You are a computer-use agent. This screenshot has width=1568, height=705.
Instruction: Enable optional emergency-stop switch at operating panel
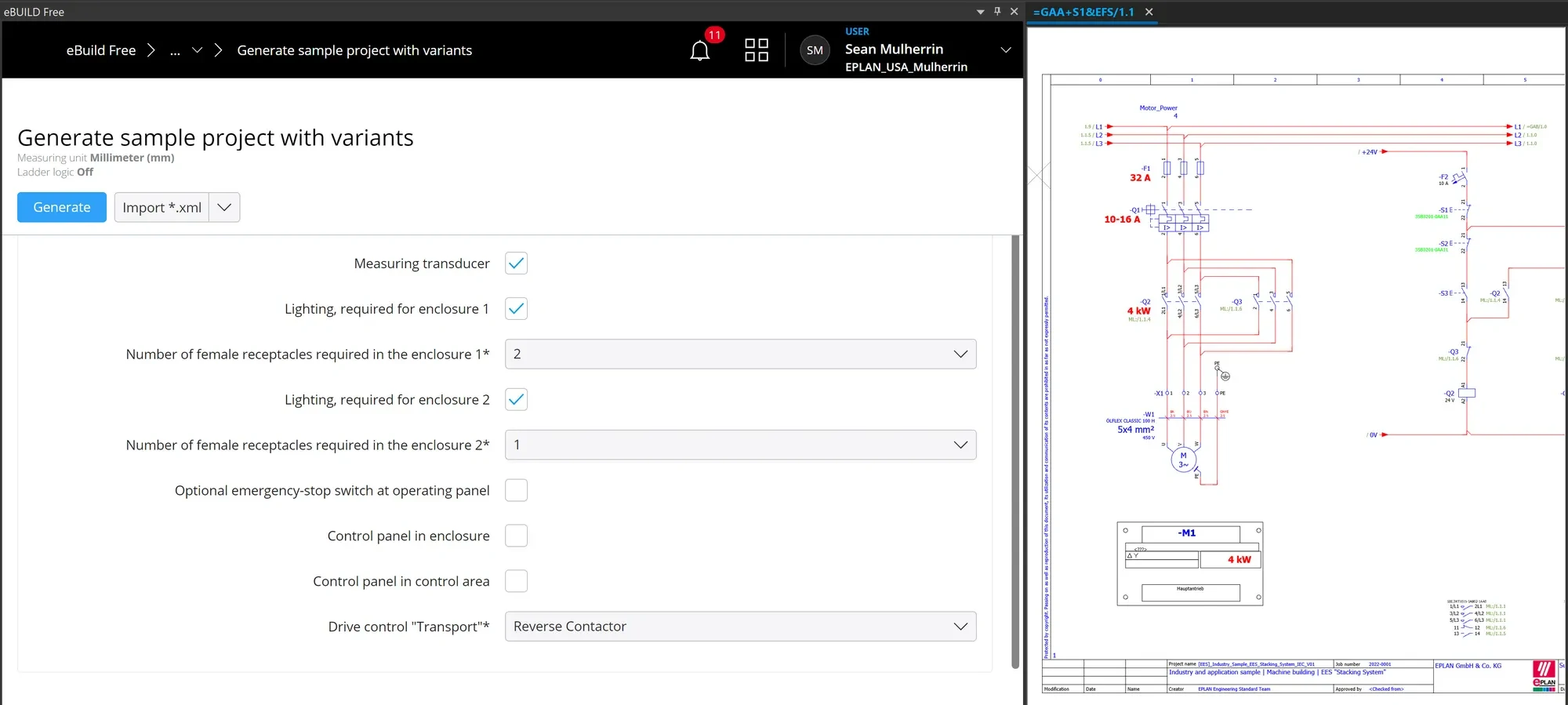pos(517,491)
